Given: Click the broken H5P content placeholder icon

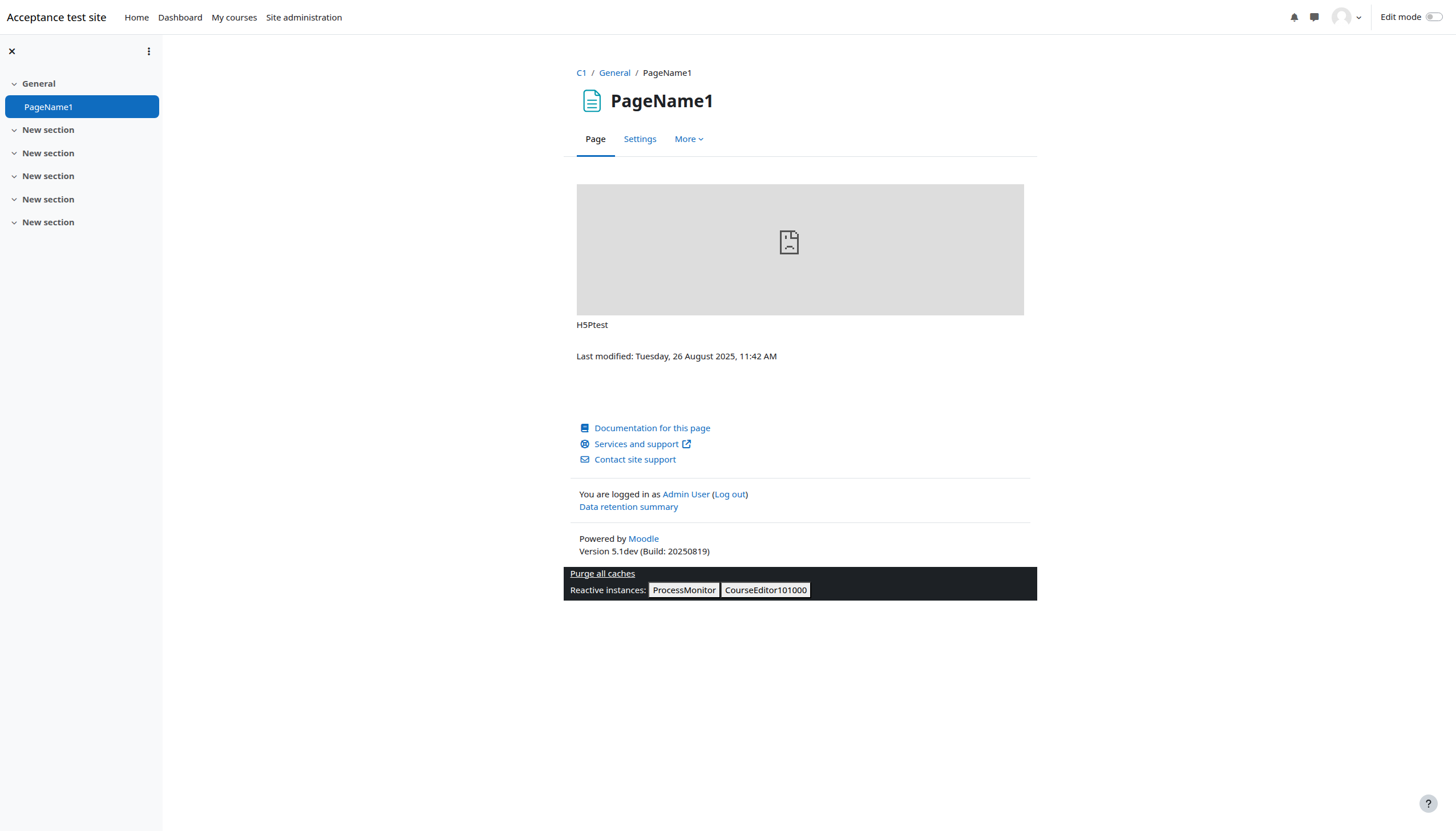Looking at the screenshot, I should pyautogui.click(x=789, y=242).
